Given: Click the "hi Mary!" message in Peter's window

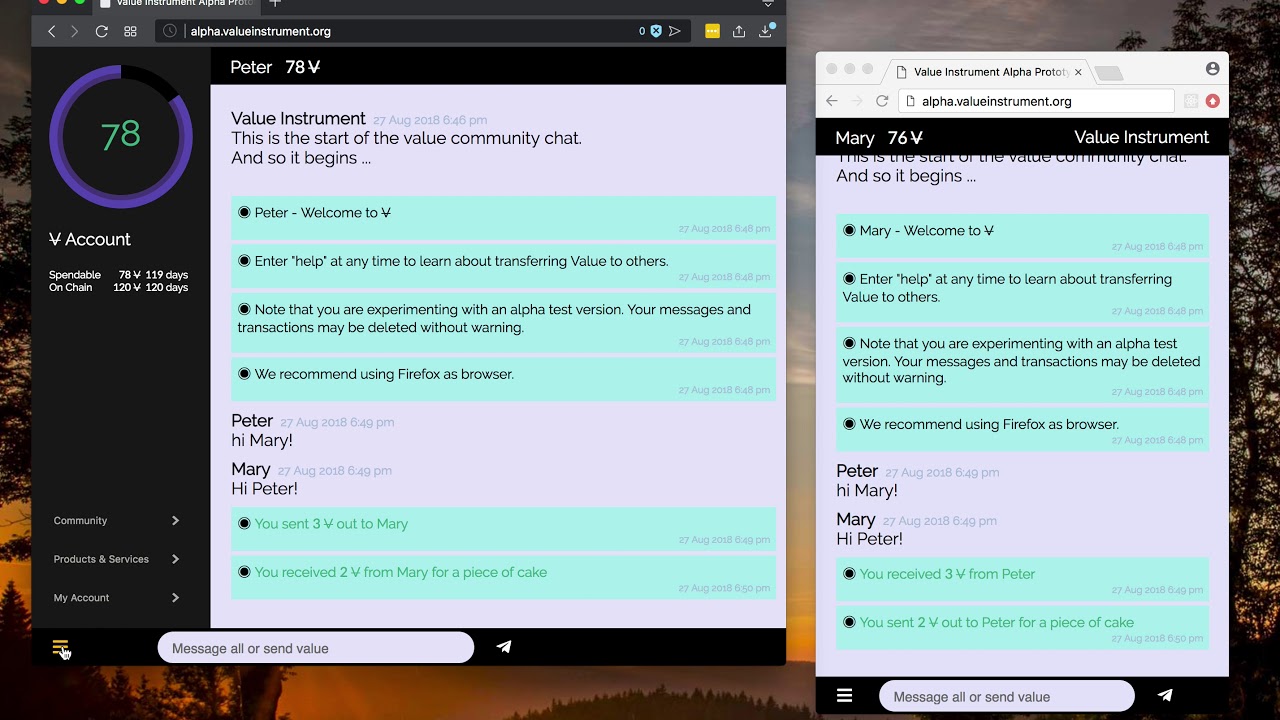Looking at the screenshot, I should [x=262, y=440].
